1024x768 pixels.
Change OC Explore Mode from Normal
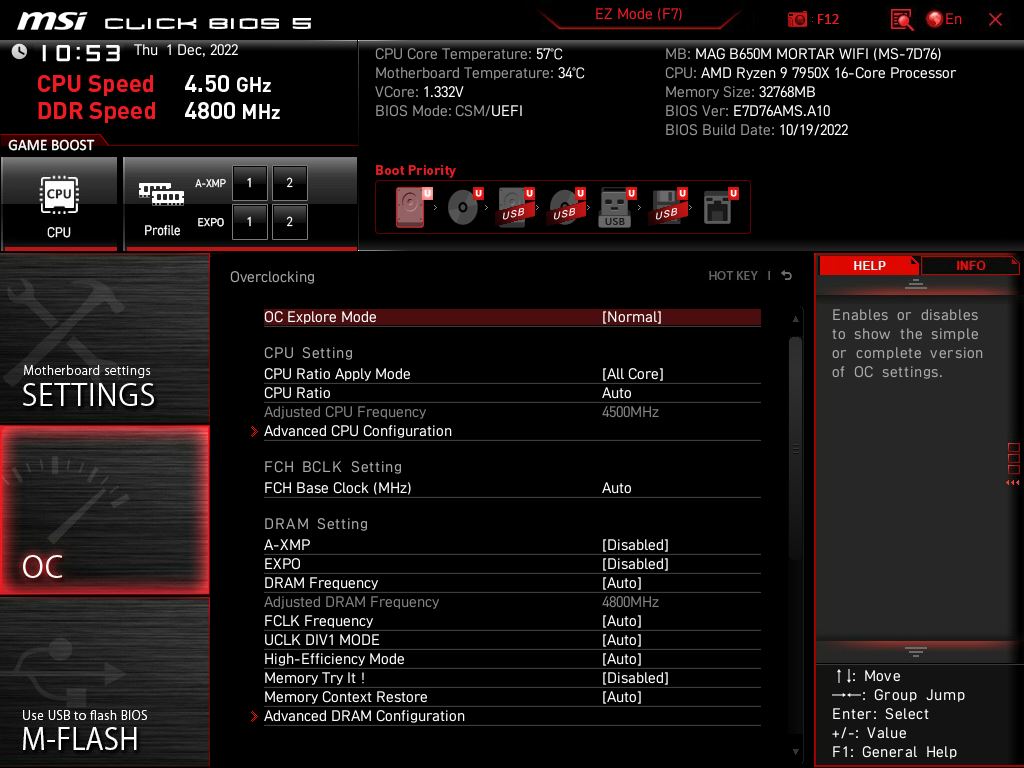(x=512, y=317)
